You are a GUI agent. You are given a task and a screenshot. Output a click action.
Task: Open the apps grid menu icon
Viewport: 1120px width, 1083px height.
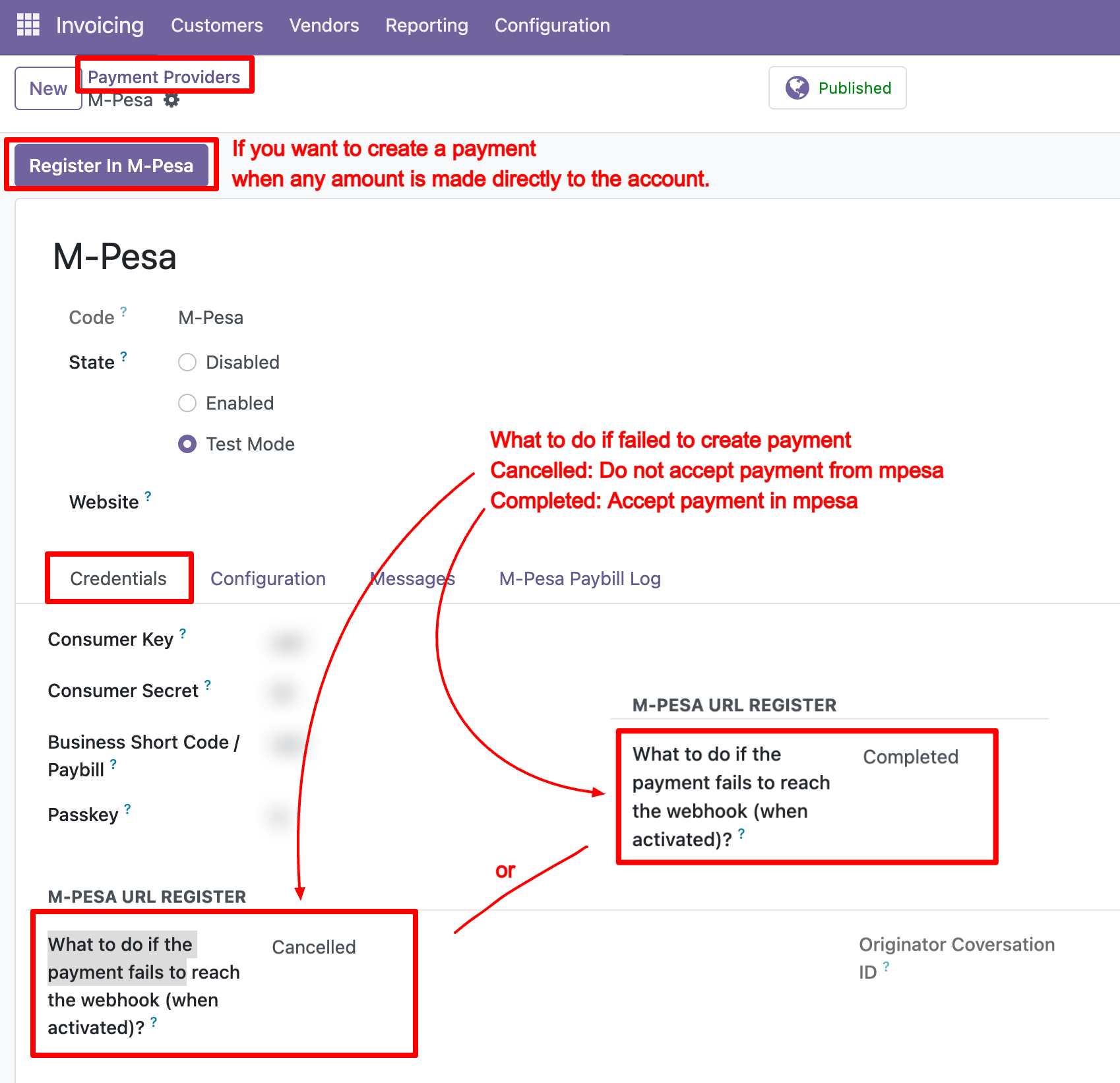[x=28, y=25]
